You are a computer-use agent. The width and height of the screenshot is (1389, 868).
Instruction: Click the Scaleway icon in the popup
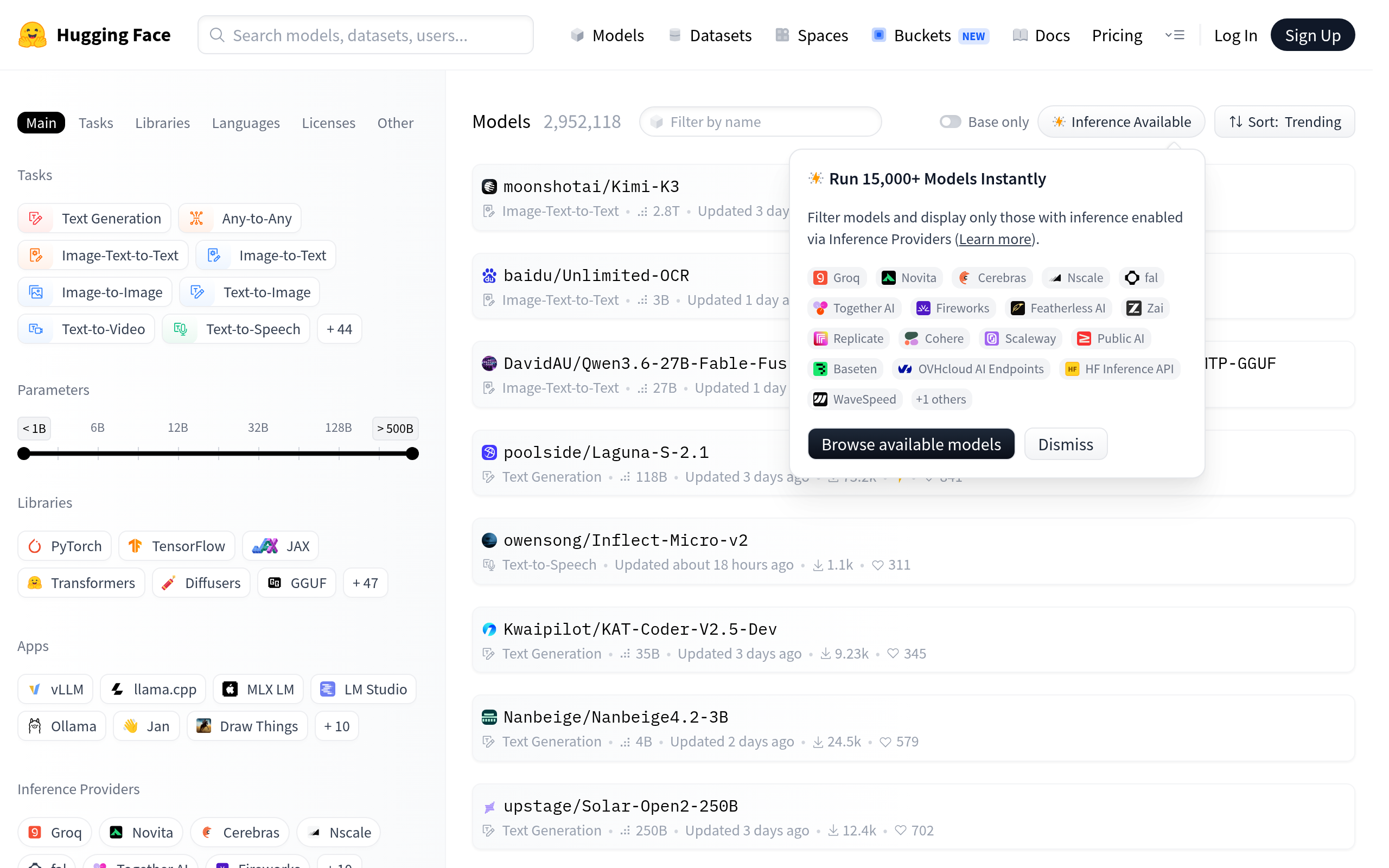tap(992, 339)
